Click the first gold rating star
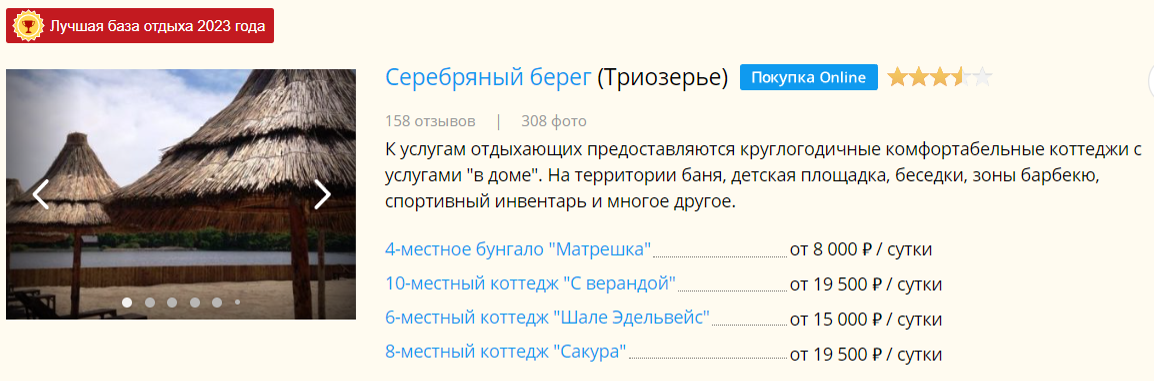Screen dimensions: 1154x381 897,77
